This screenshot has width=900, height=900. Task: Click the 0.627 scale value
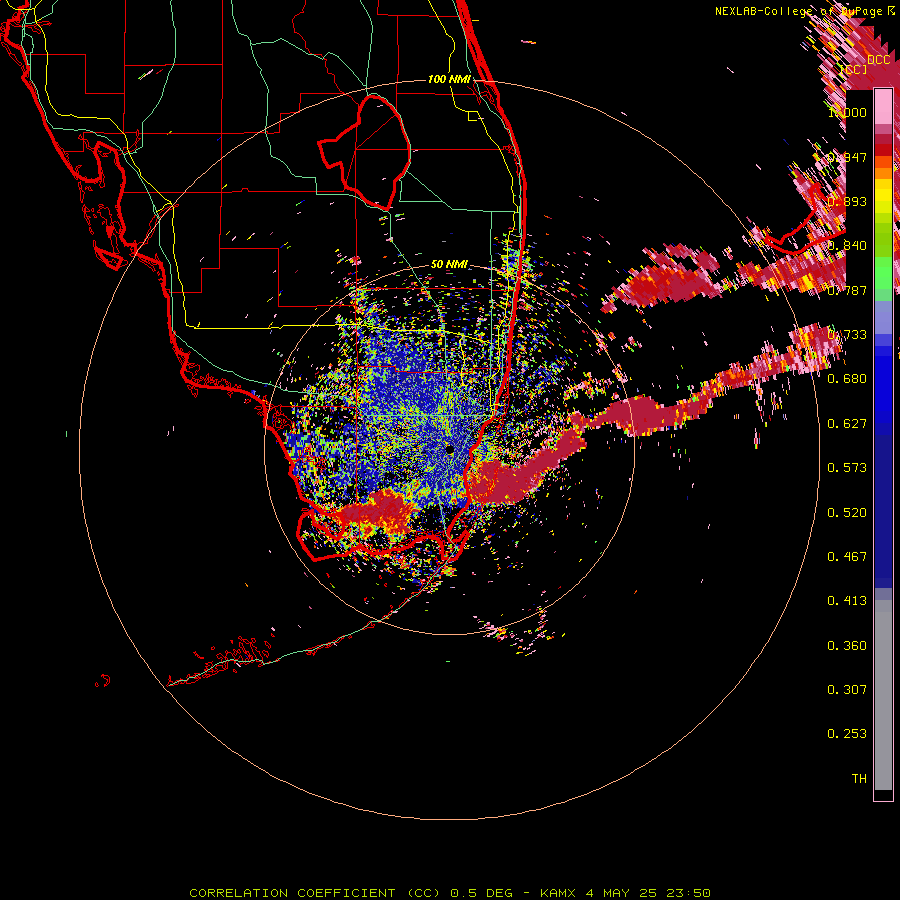(847, 424)
